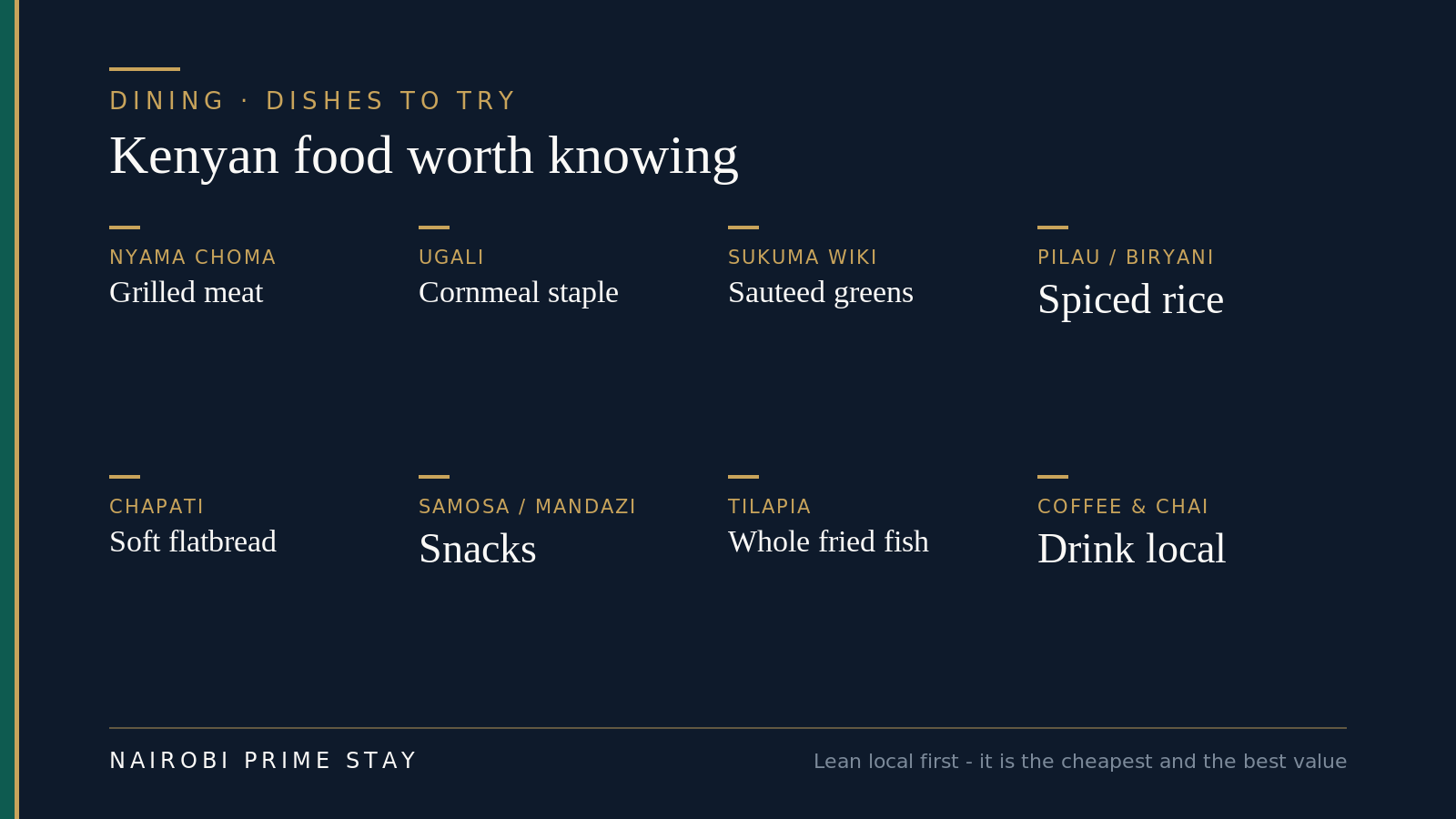The height and width of the screenshot is (819, 1456).
Task: Click the Tilapia label
Action: coord(770,507)
